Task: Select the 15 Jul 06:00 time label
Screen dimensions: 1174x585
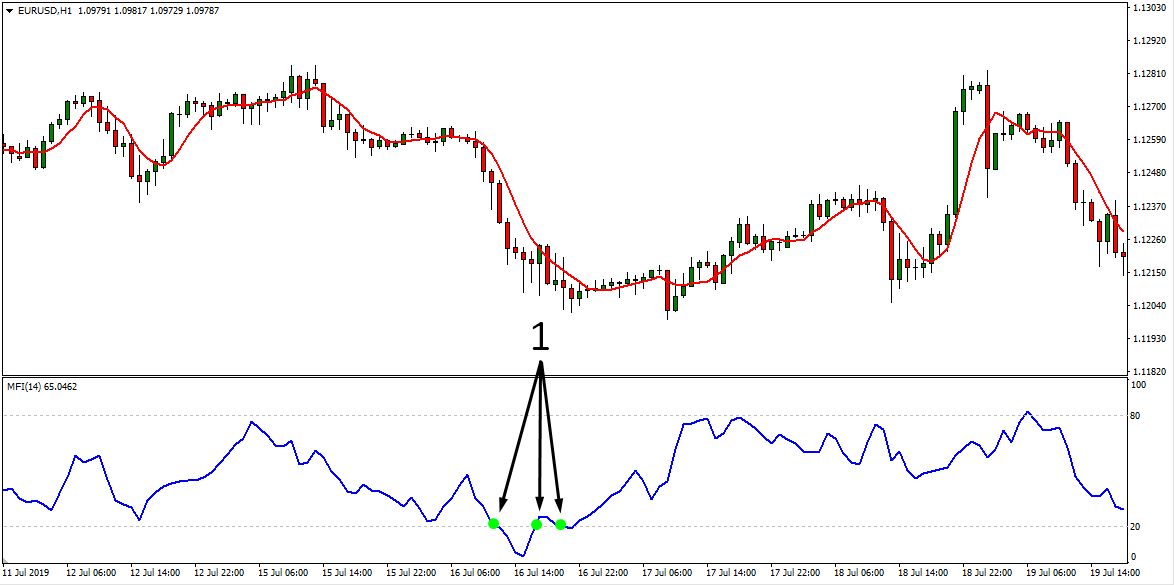Action: pyautogui.click(x=284, y=573)
